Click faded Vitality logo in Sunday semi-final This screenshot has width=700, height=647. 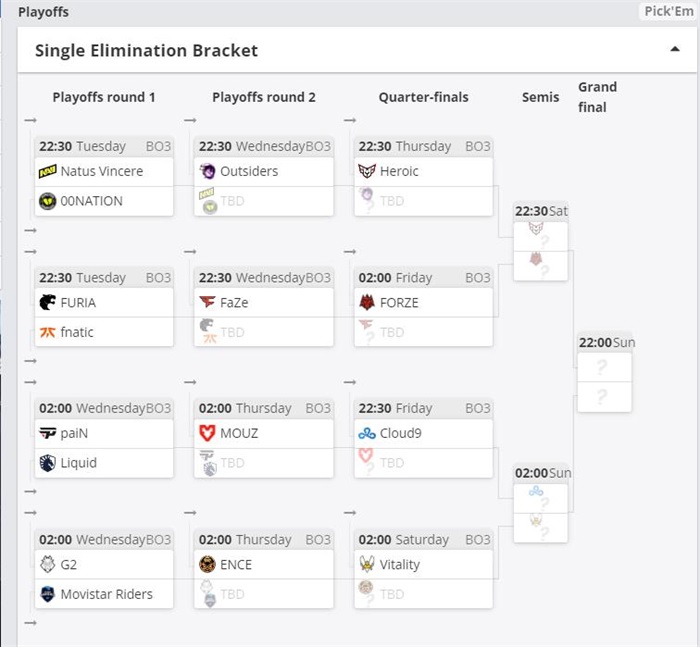tap(536, 520)
